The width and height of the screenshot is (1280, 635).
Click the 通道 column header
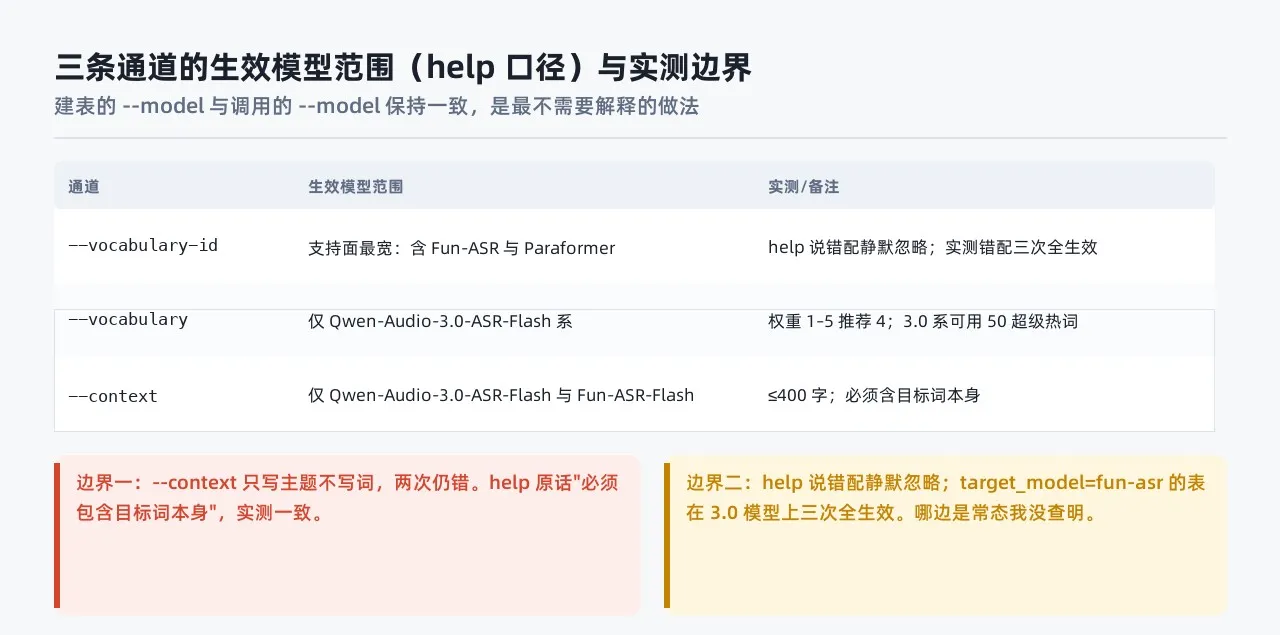coord(84,187)
